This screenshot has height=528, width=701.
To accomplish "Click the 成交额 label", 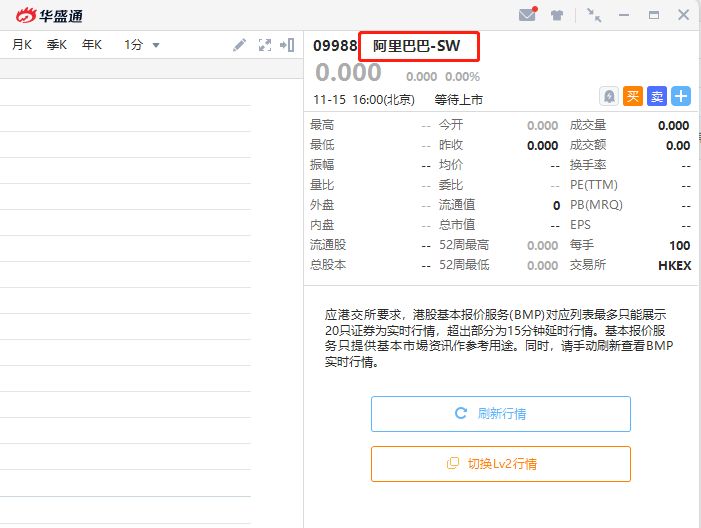I will (588, 145).
